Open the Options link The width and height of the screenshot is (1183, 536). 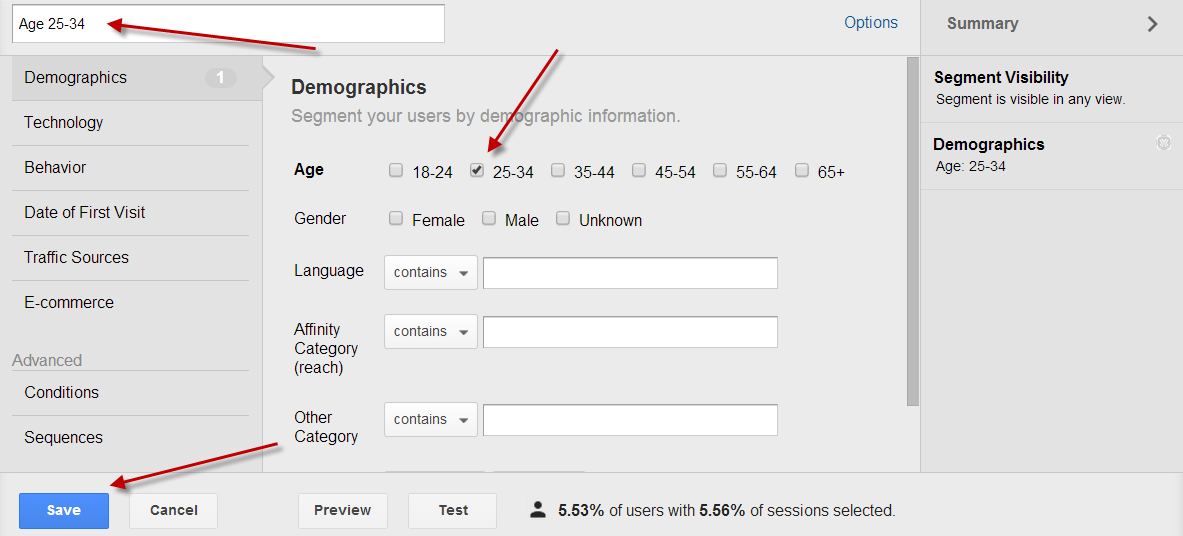871,23
